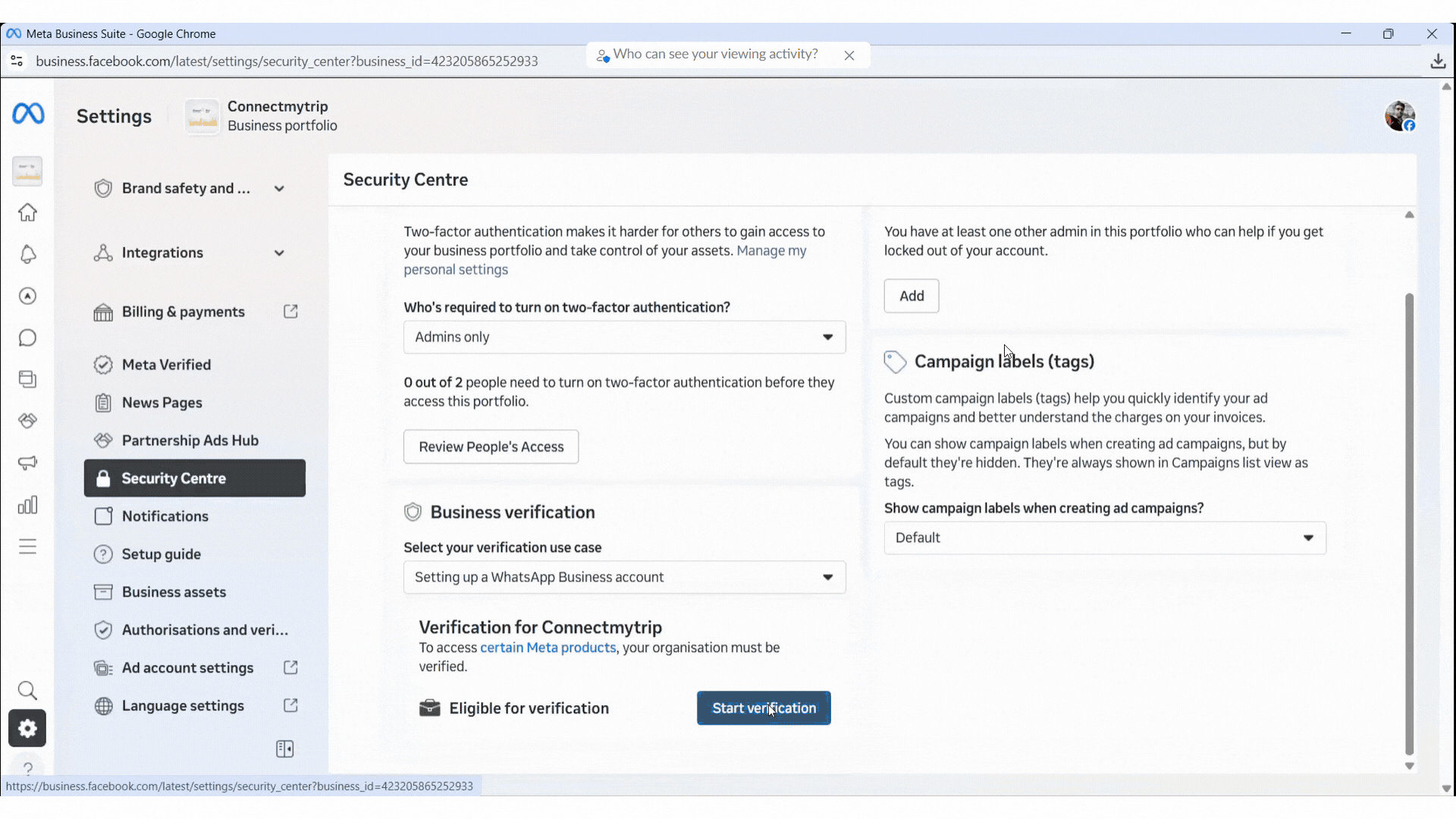Click the All tools hamburger icon
The width and height of the screenshot is (1456, 819).
click(x=28, y=547)
